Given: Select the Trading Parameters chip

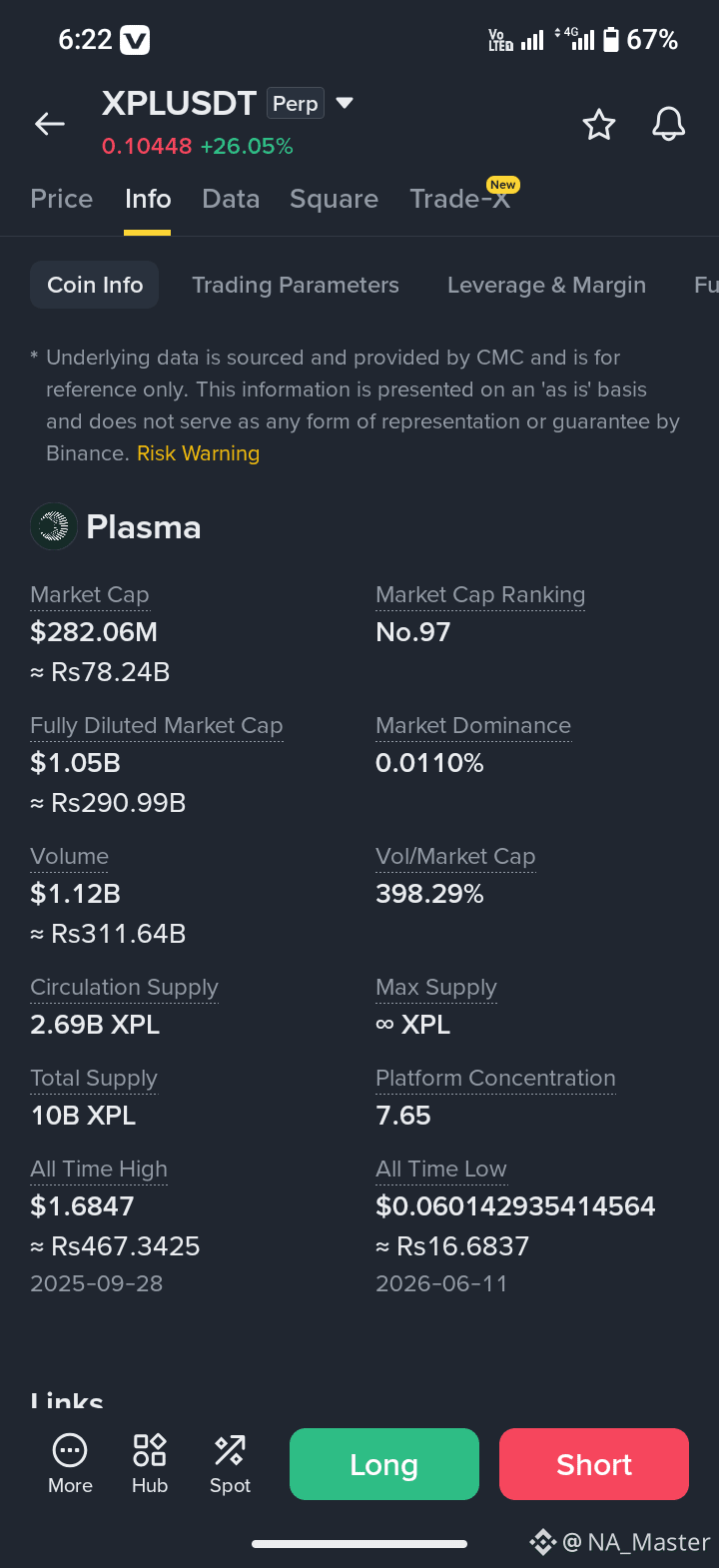Looking at the screenshot, I should 296,285.
